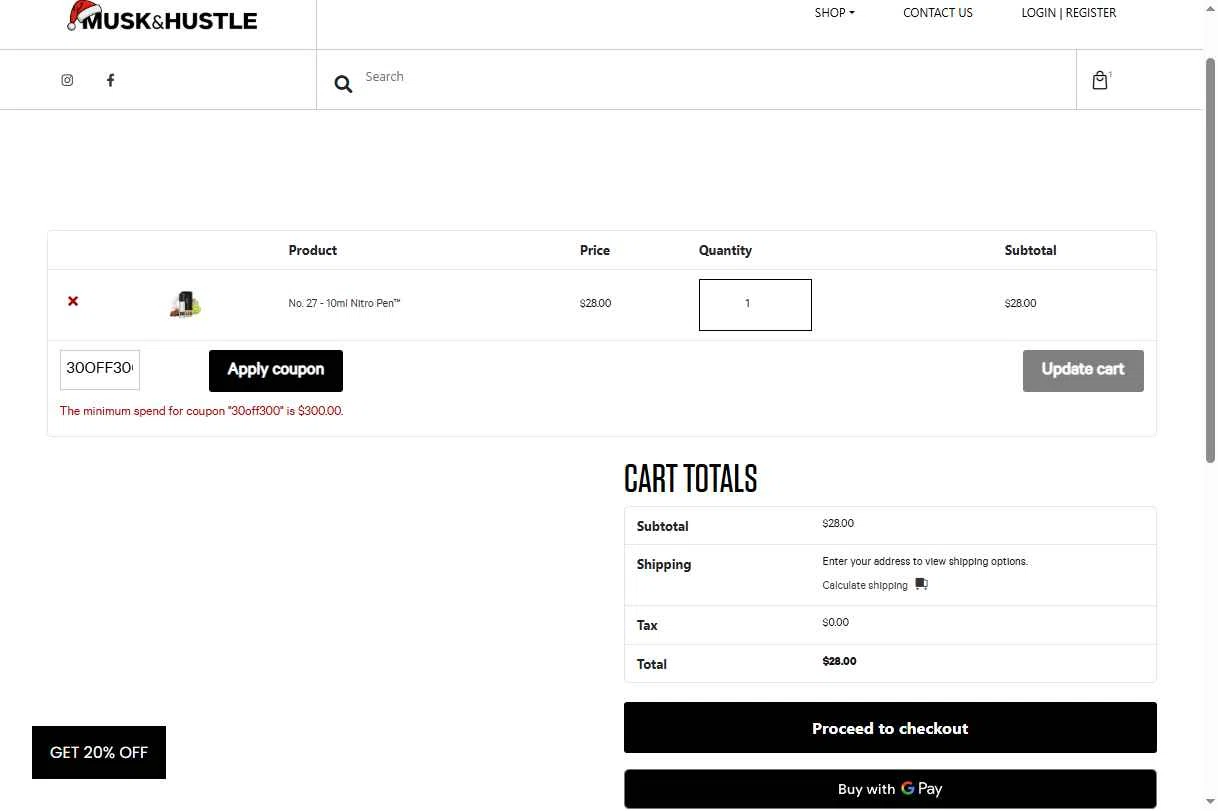The width and height of the screenshot is (1218, 811).
Task: Go to LOGIN | REGISTER
Action: (x=1068, y=13)
